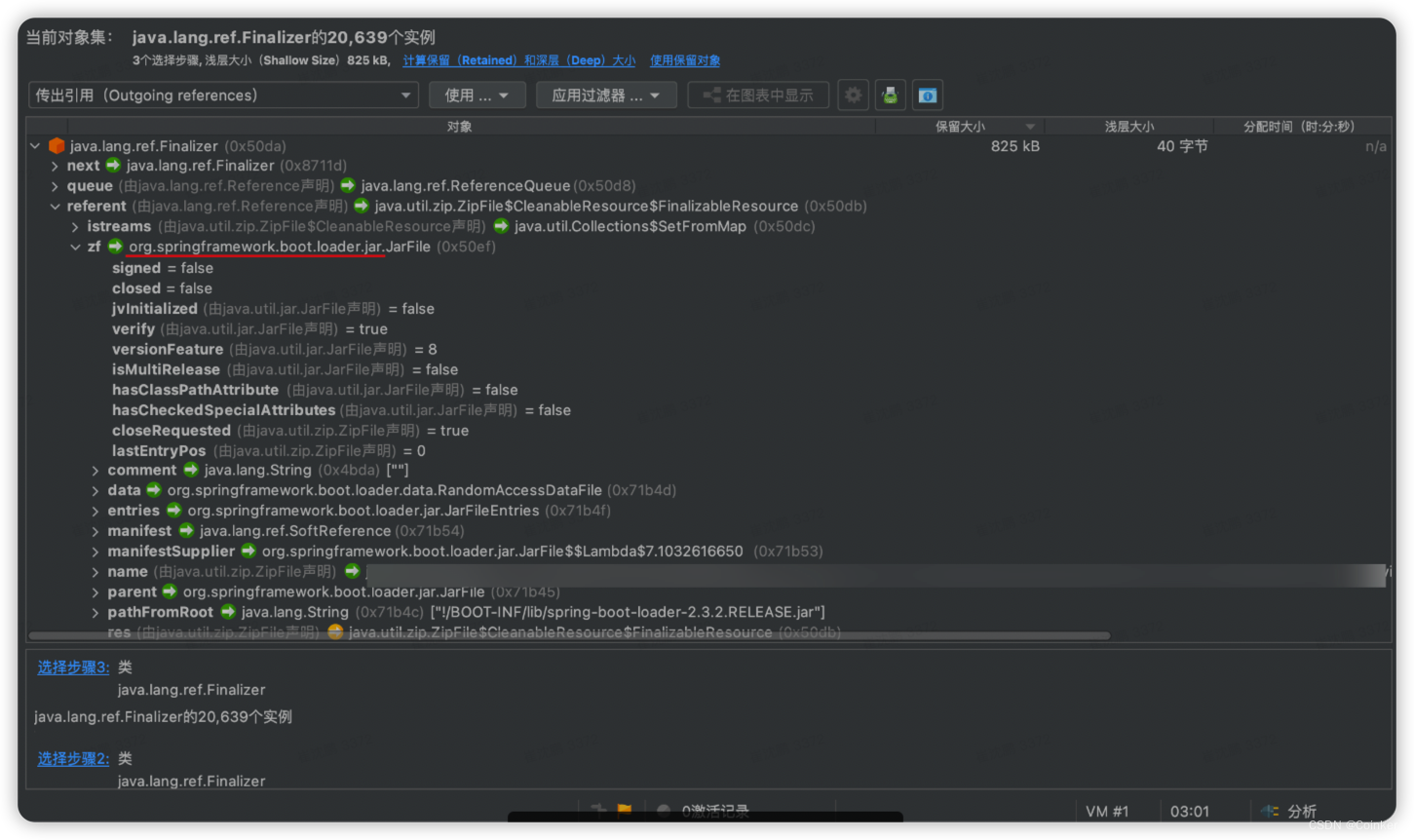
Task: Click the green arrow icon on the referent row
Action: pos(362,206)
